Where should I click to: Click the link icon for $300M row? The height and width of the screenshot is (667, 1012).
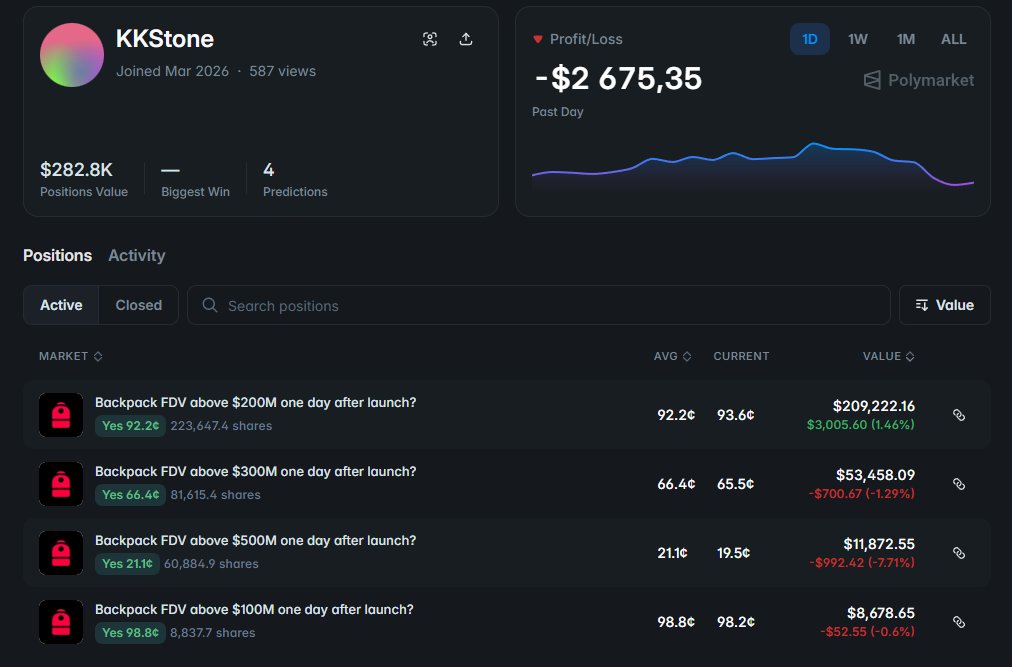coord(959,484)
